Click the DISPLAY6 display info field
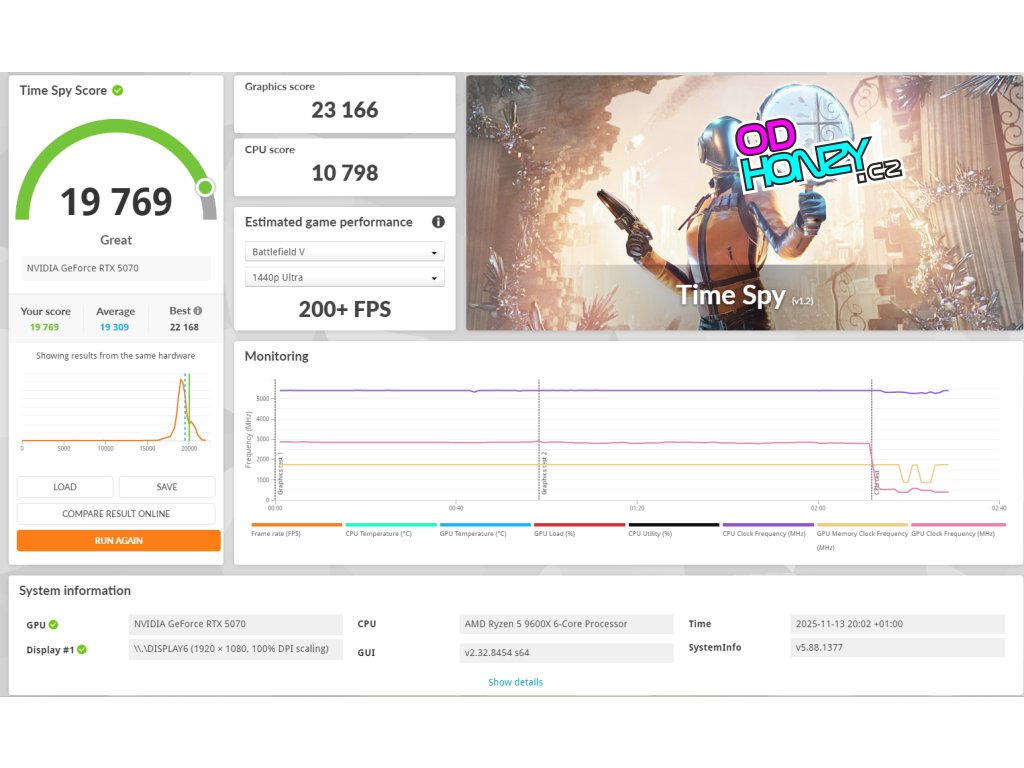Screen dimensions: 1024x768 (x=236, y=649)
